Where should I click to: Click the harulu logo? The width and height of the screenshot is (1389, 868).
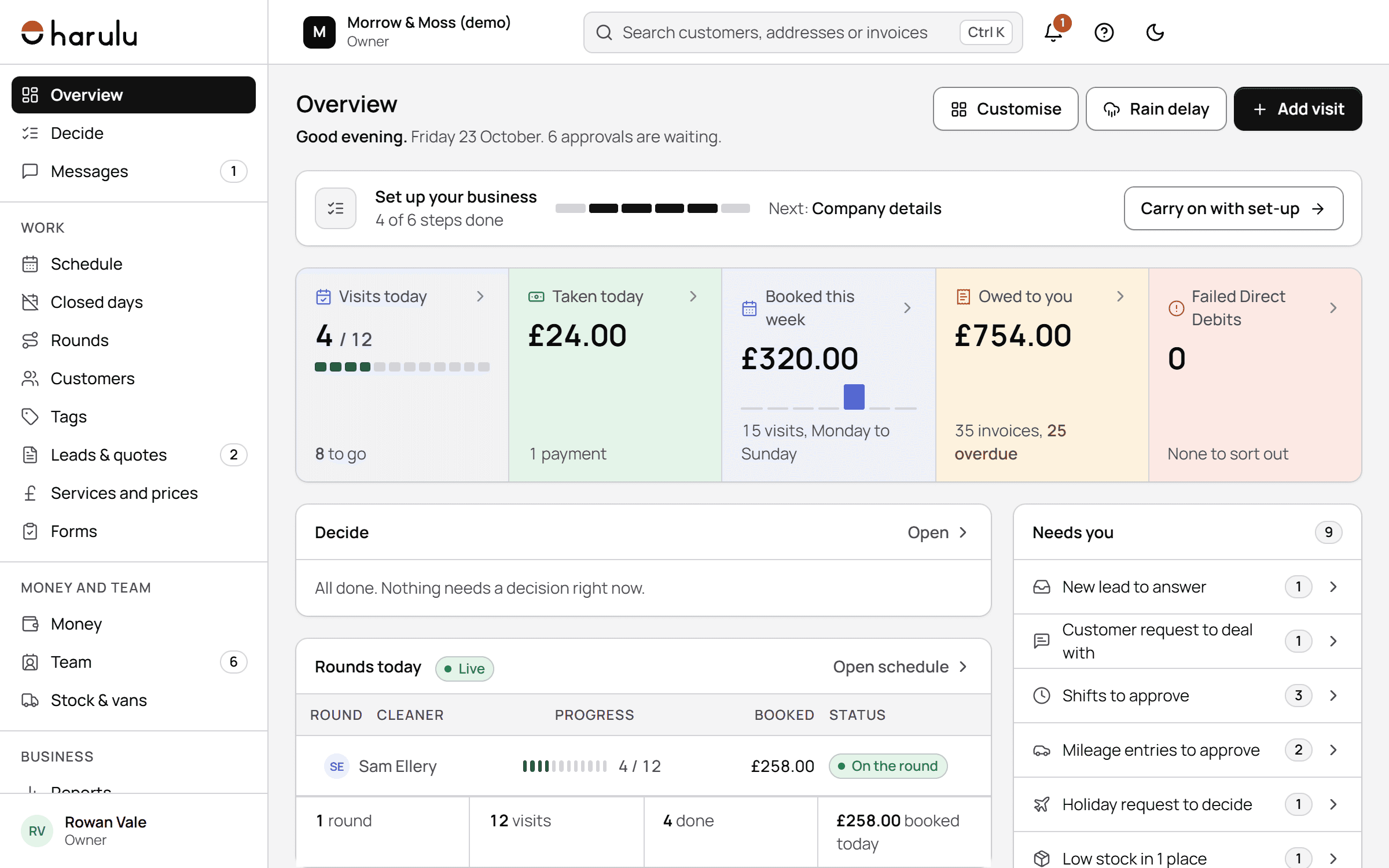tap(79, 33)
